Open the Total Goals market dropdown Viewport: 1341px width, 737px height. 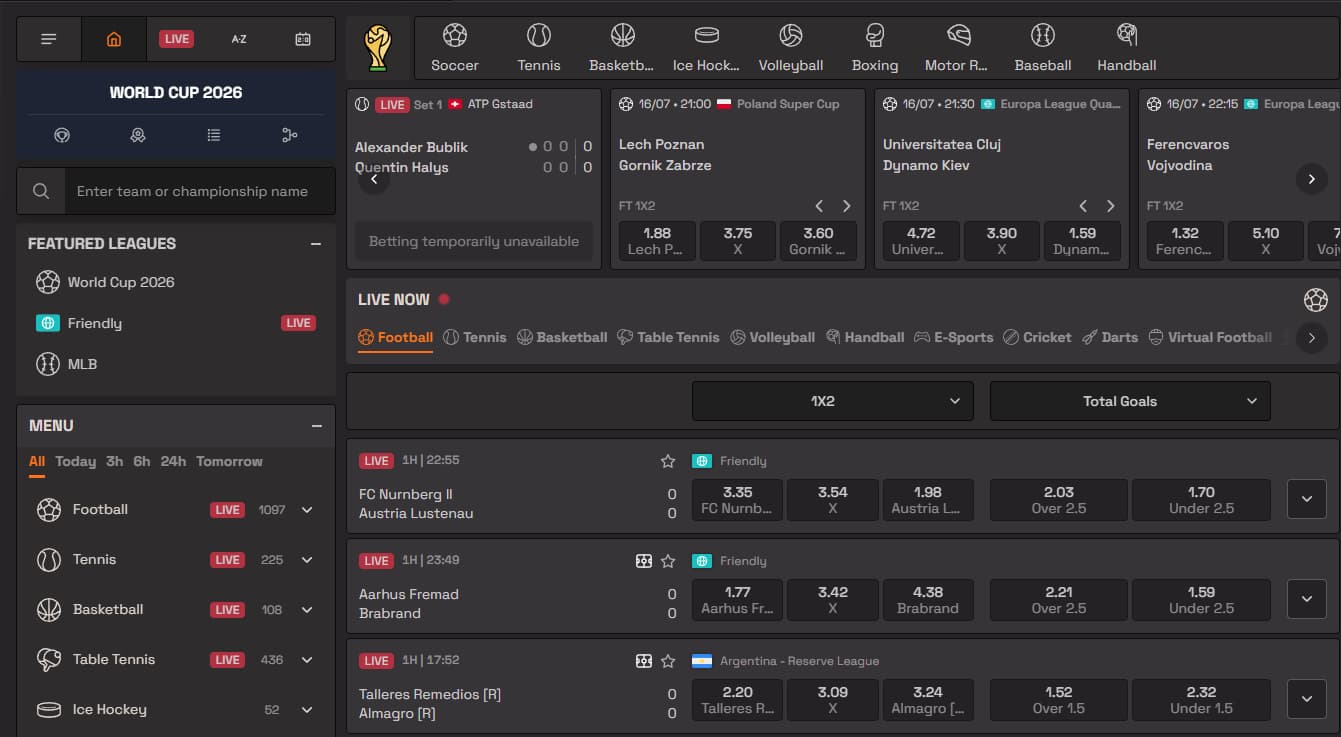1130,401
